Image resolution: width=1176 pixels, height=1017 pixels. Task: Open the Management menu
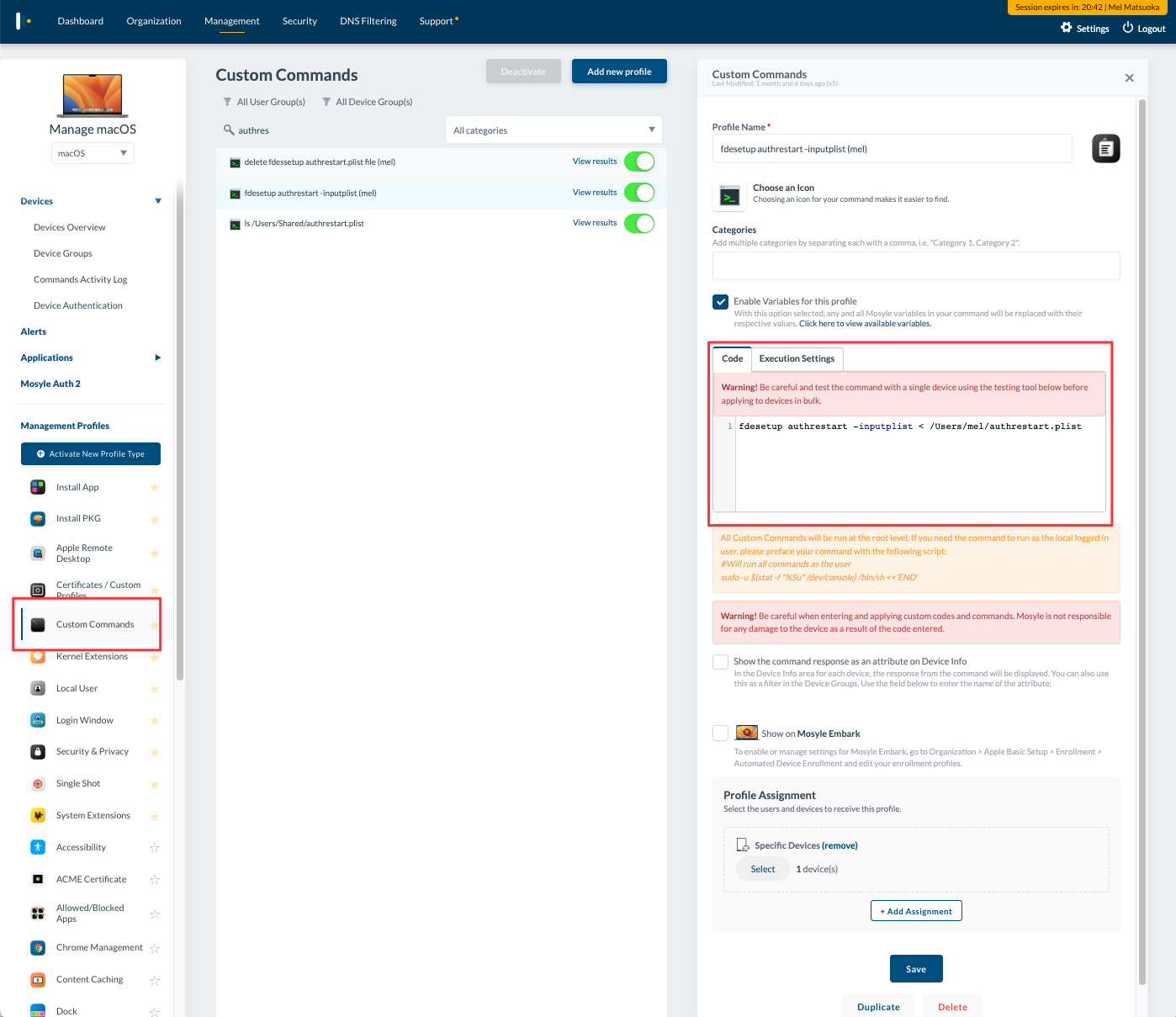coord(232,21)
